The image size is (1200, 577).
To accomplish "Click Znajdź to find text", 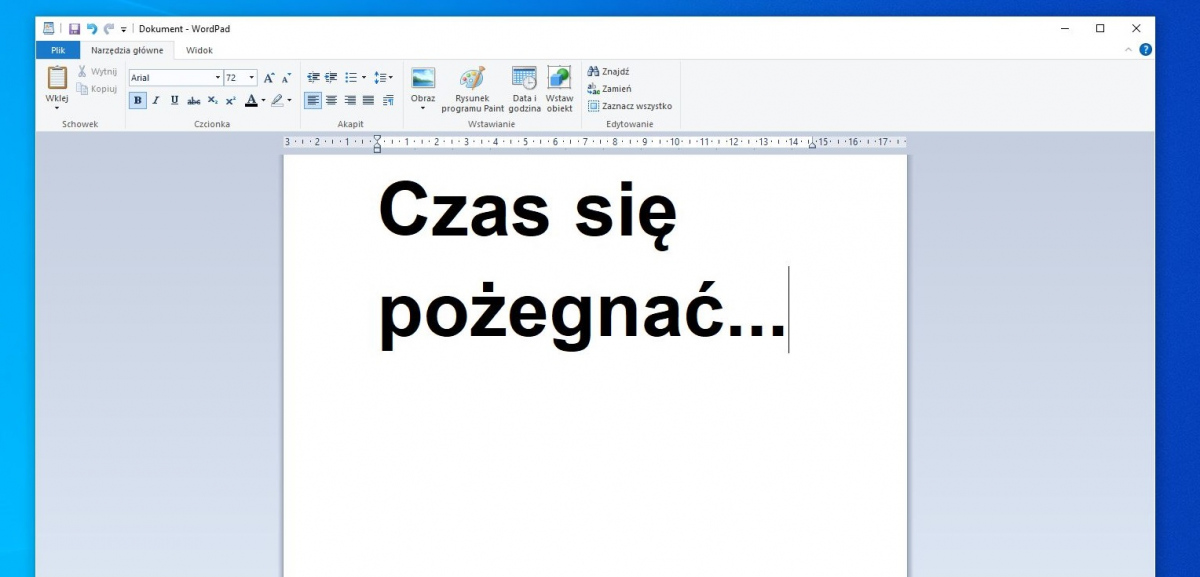I will coord(609,72).
